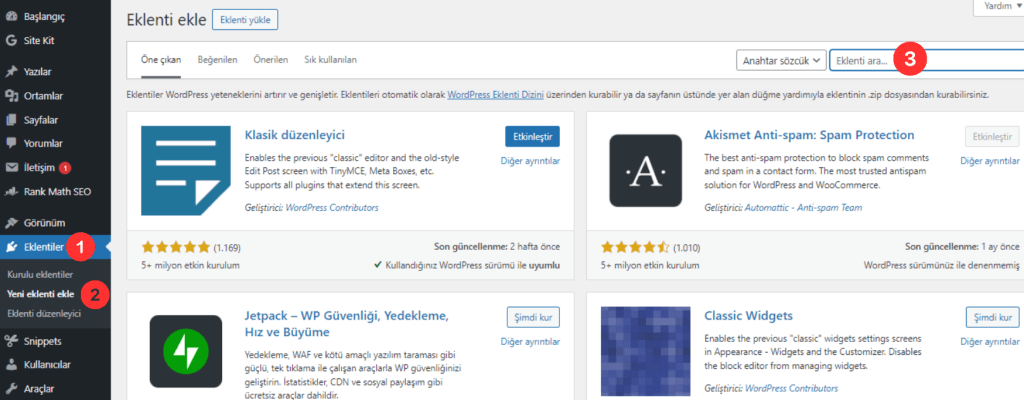Click the Snippets scissors icon
This screenshot has width=1024, height=400.
point(10,341)
